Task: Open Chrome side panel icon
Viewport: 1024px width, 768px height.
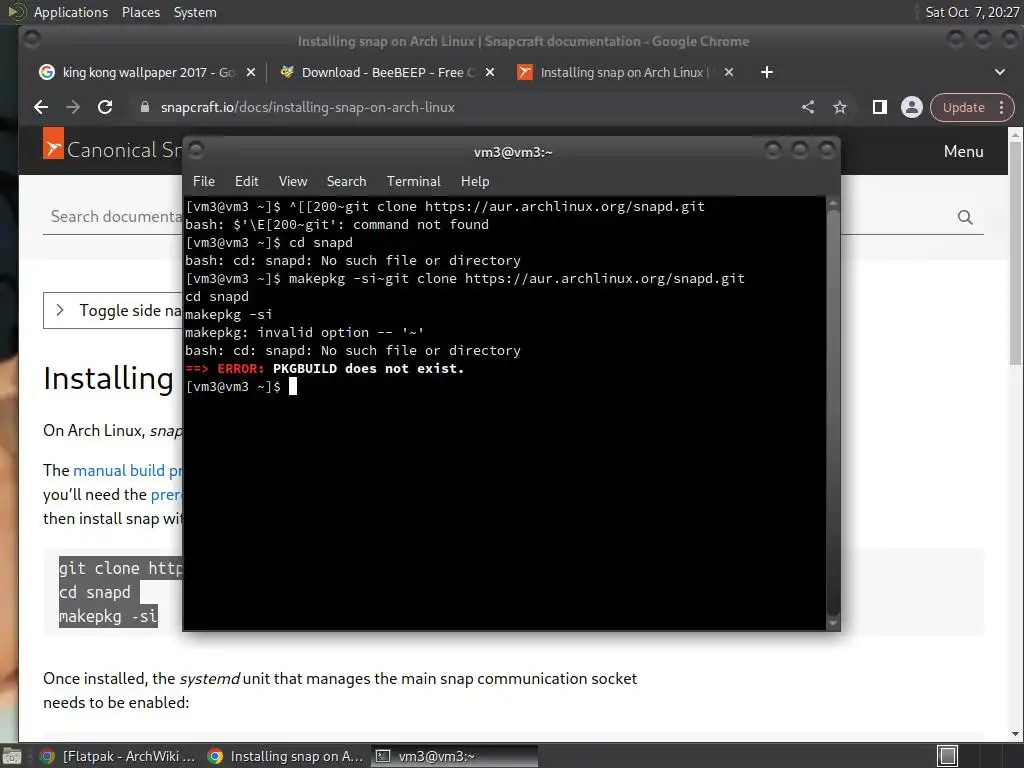Action: tap(880, 107)
